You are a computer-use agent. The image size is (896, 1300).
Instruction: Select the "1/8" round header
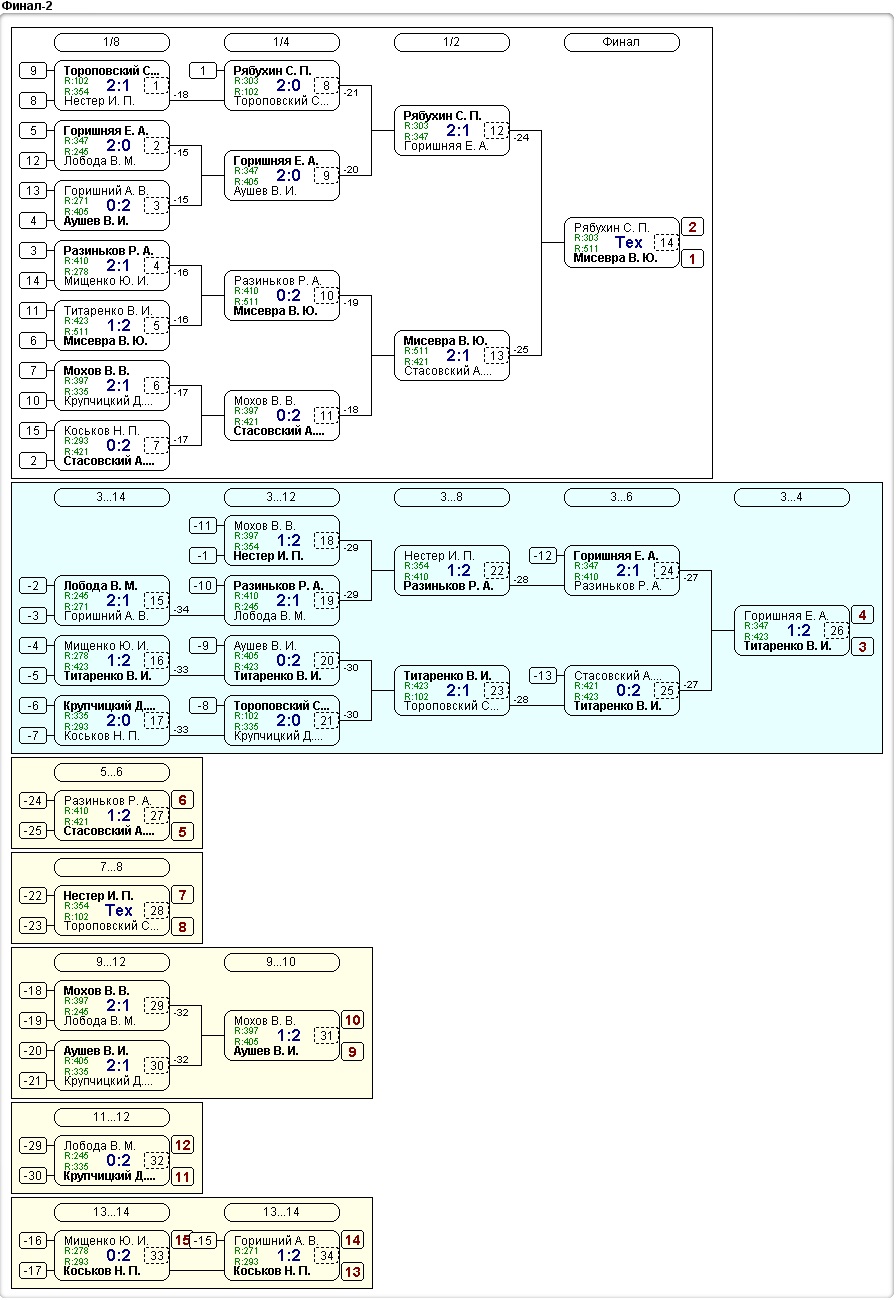[x=112, y=42]
